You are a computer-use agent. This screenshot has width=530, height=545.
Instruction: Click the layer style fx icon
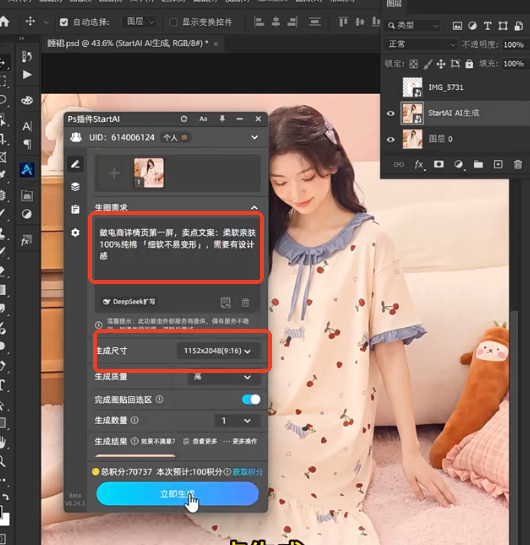tap(419, 164)
